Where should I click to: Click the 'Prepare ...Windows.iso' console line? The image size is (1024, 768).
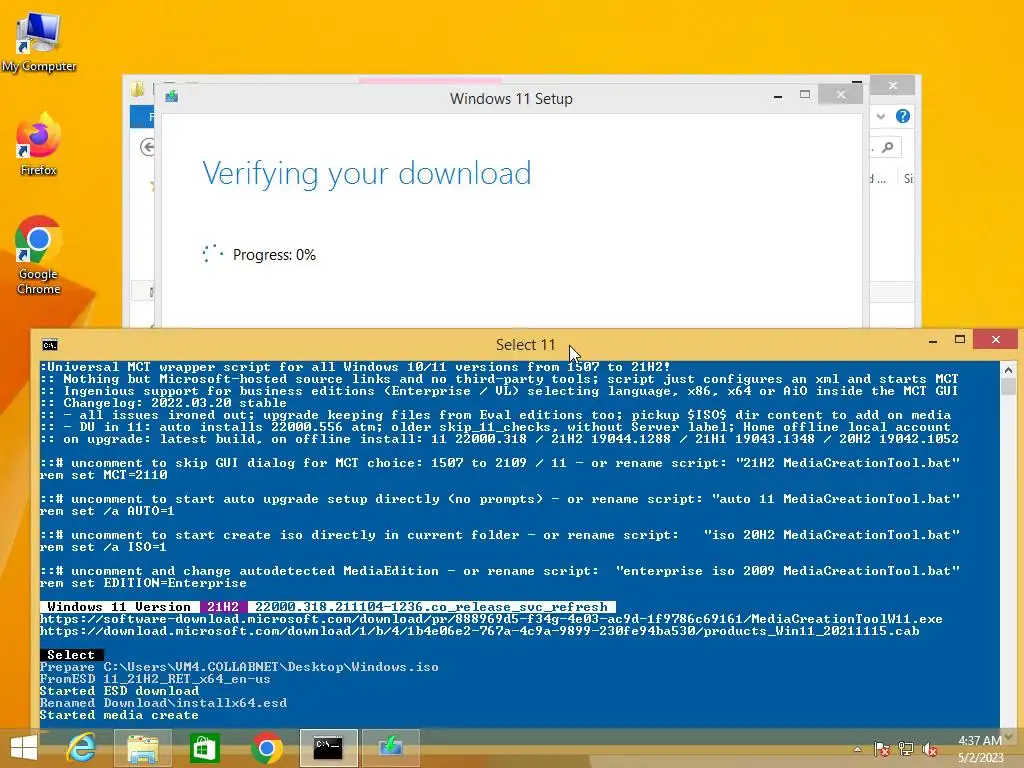point(239,667)
